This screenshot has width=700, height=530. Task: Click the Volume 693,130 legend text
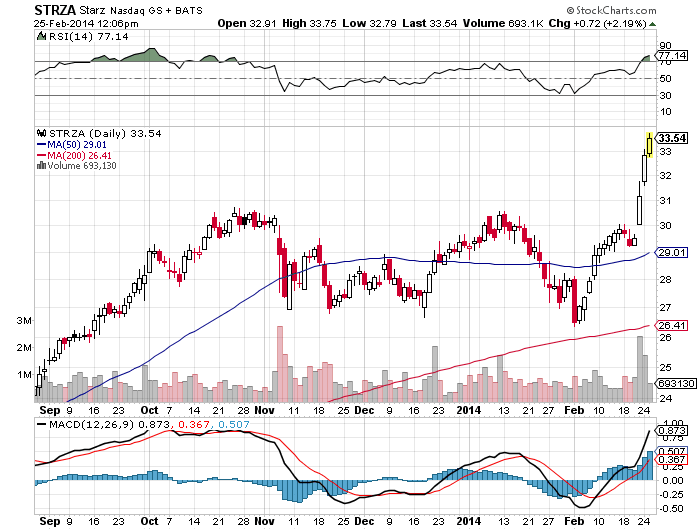pyautogui.click(x=82, y=166)
